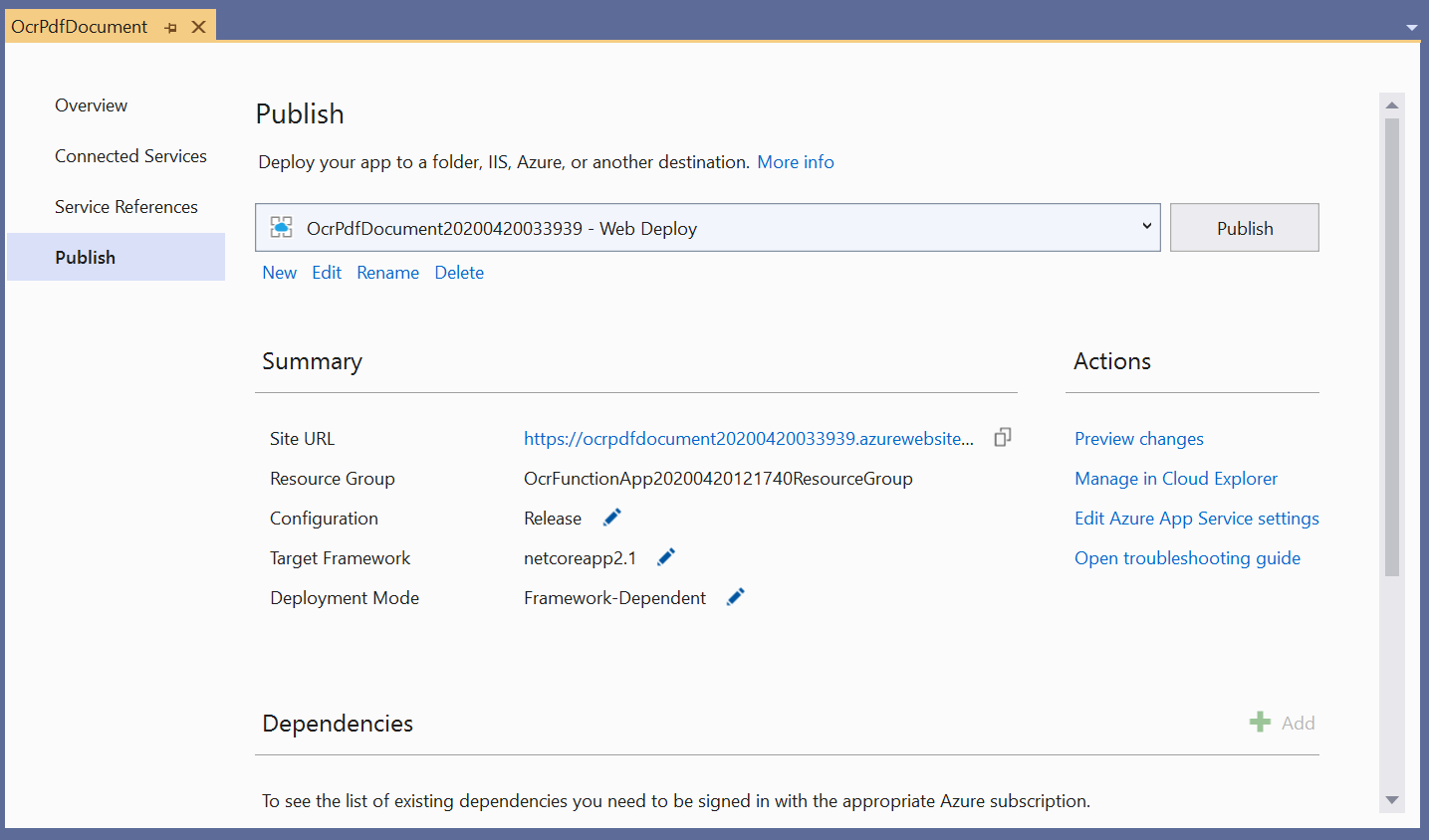Open the More info link

pyautogui.click(x=795, y=162)
